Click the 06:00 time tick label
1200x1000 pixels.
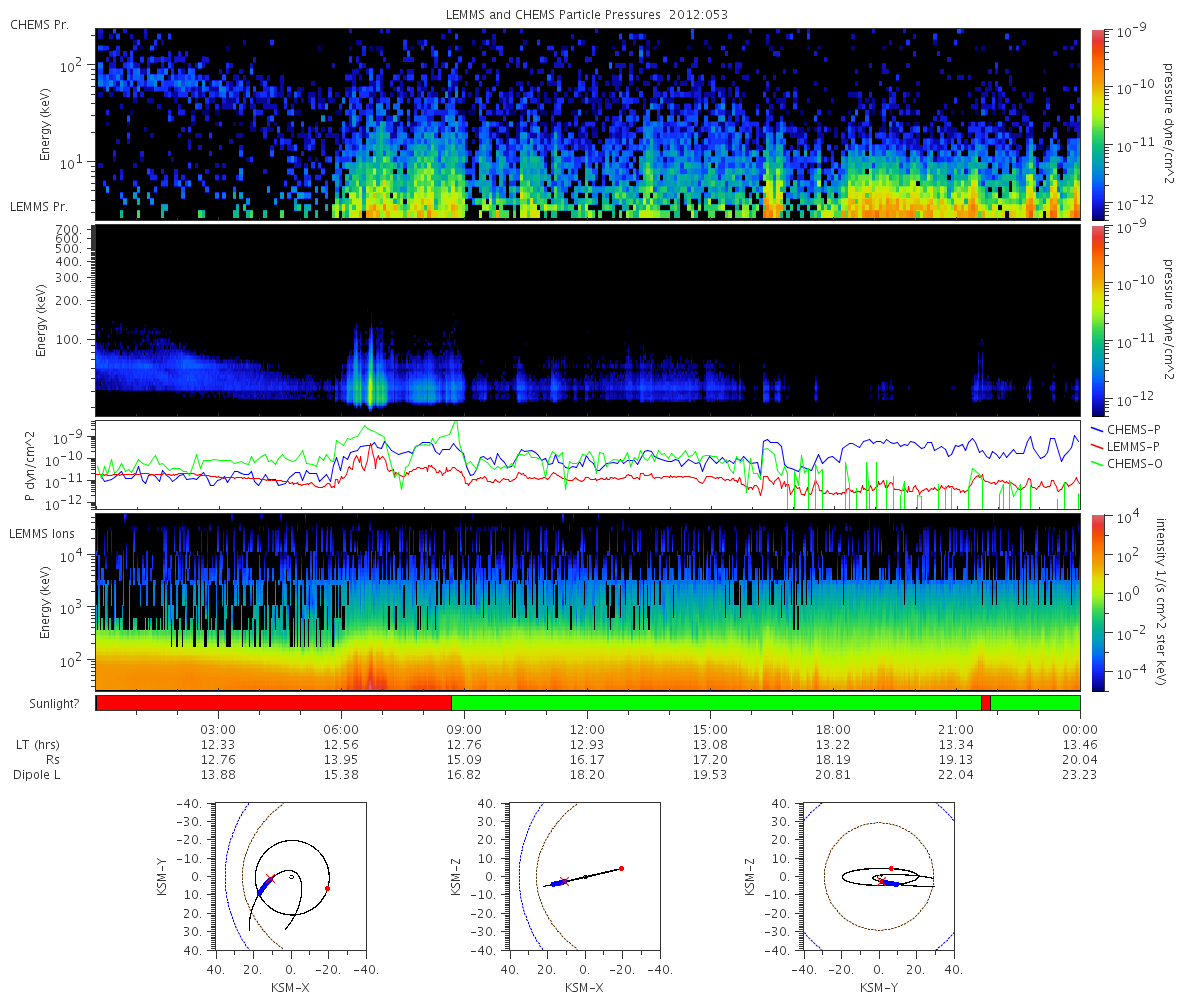click(342, 729)
